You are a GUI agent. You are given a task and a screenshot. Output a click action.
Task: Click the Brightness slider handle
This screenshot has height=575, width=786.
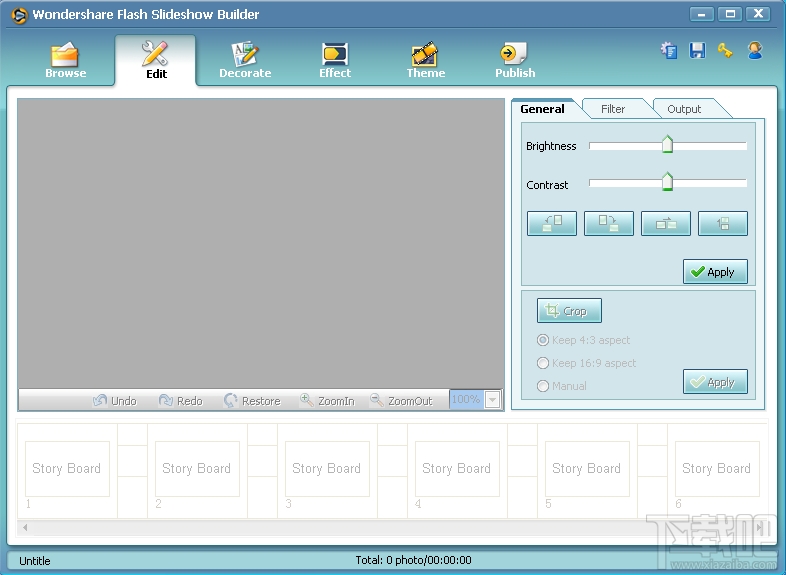(667, 144)
